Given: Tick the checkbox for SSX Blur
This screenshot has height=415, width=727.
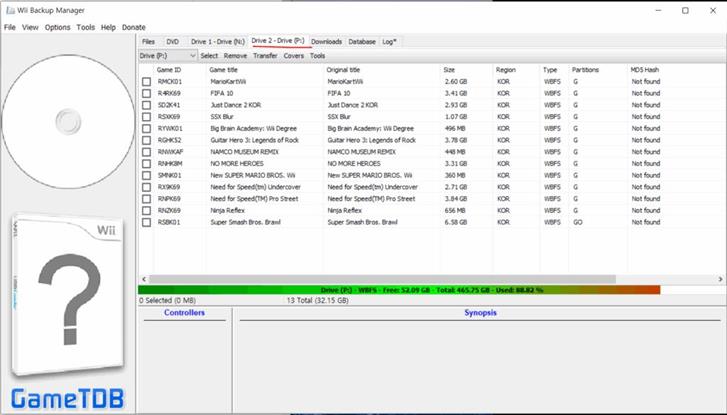Looking at the screenshot, I should coord(147,117).
